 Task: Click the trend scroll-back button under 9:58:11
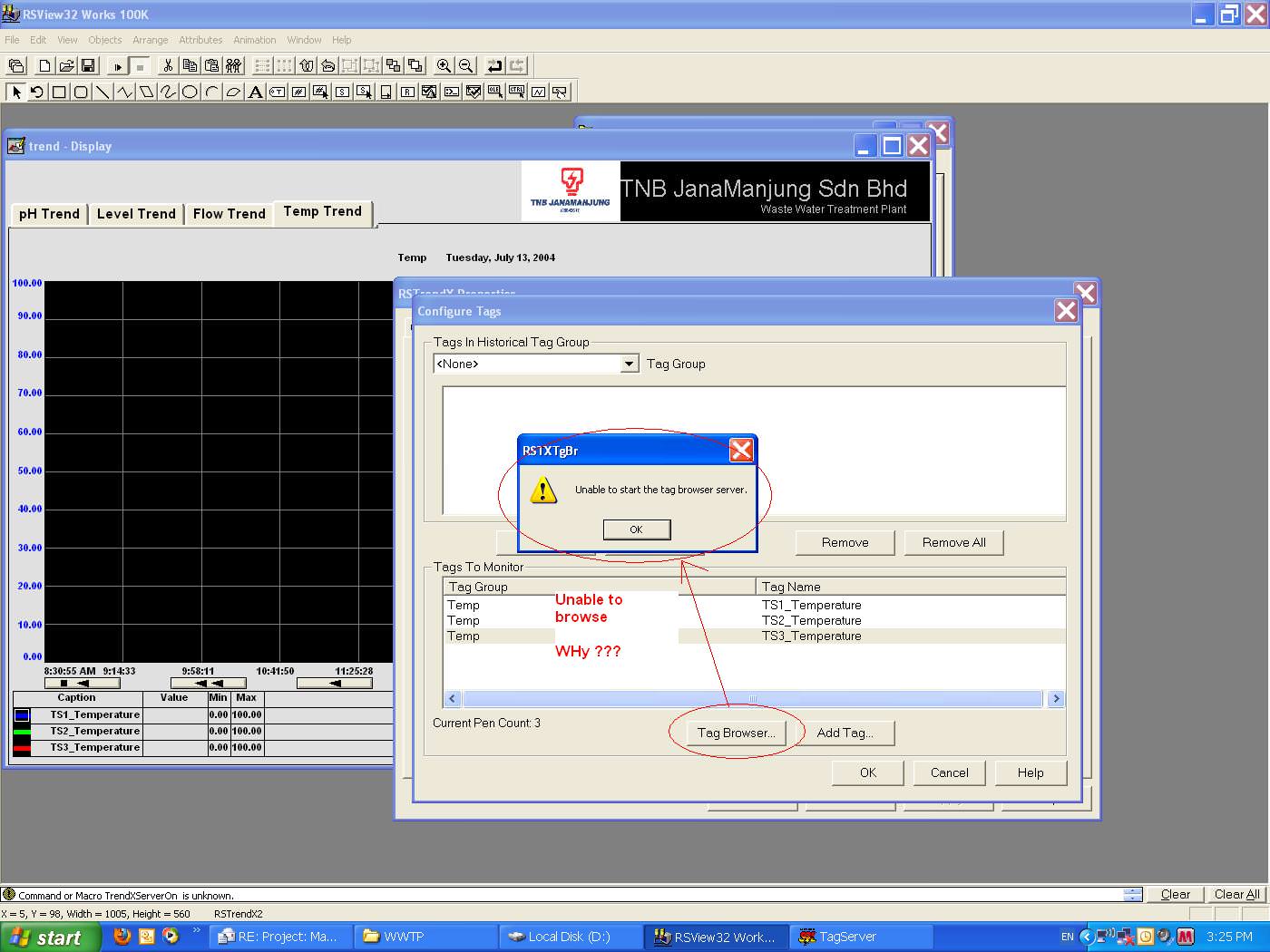click(208, 684)
